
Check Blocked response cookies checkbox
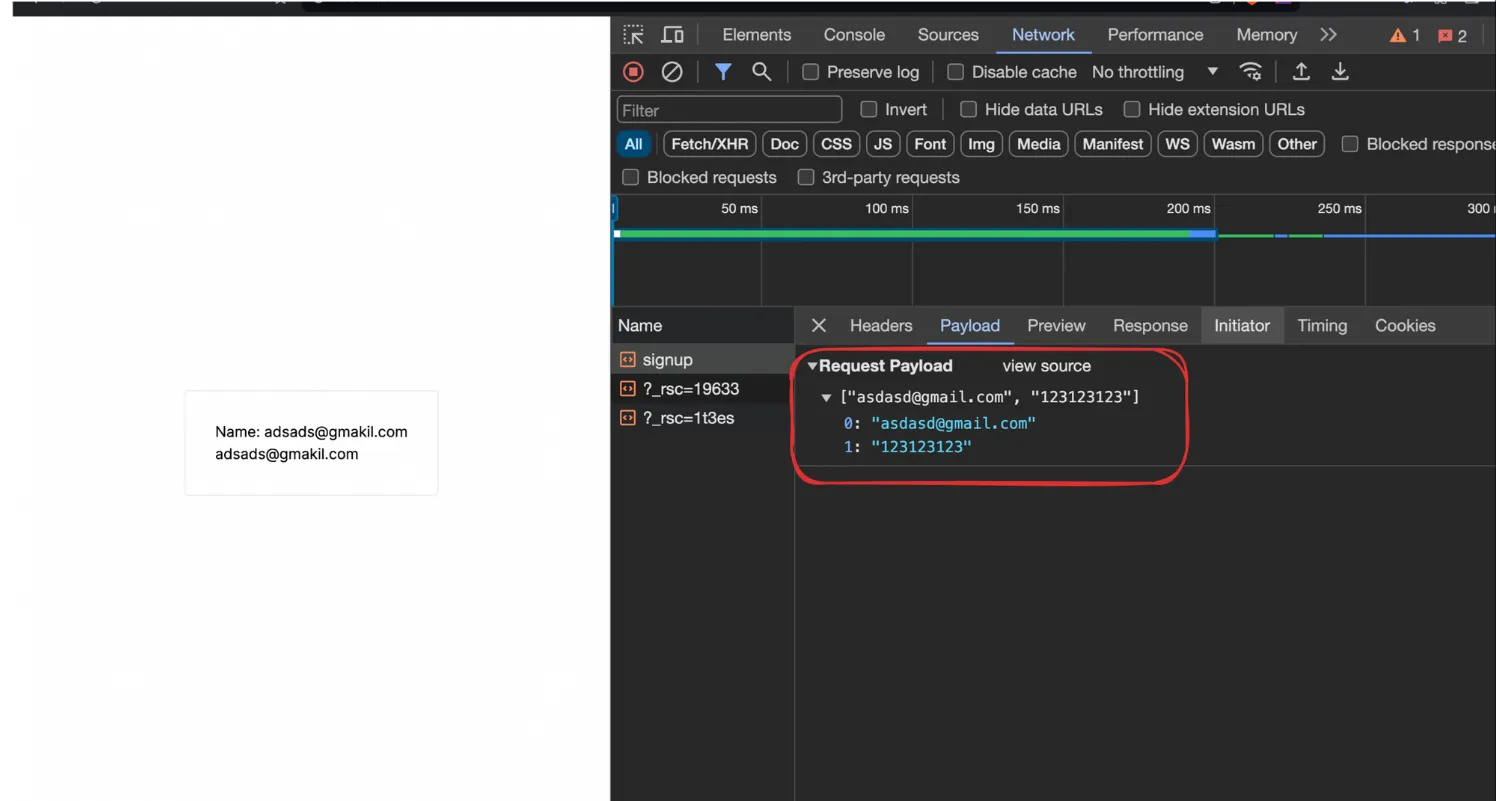click(x=1350, y=144)
